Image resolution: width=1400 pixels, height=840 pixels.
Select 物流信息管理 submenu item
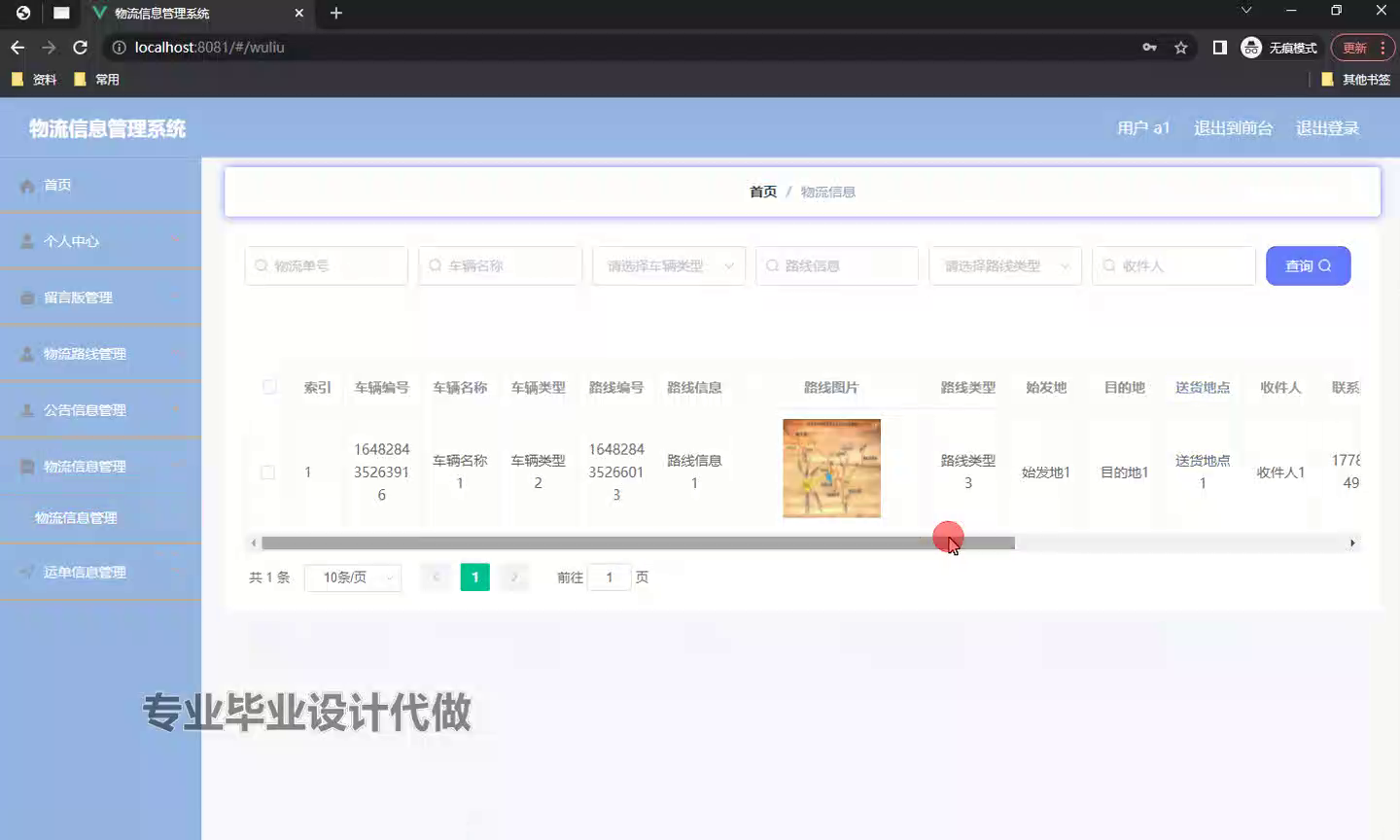click(100, 517)
